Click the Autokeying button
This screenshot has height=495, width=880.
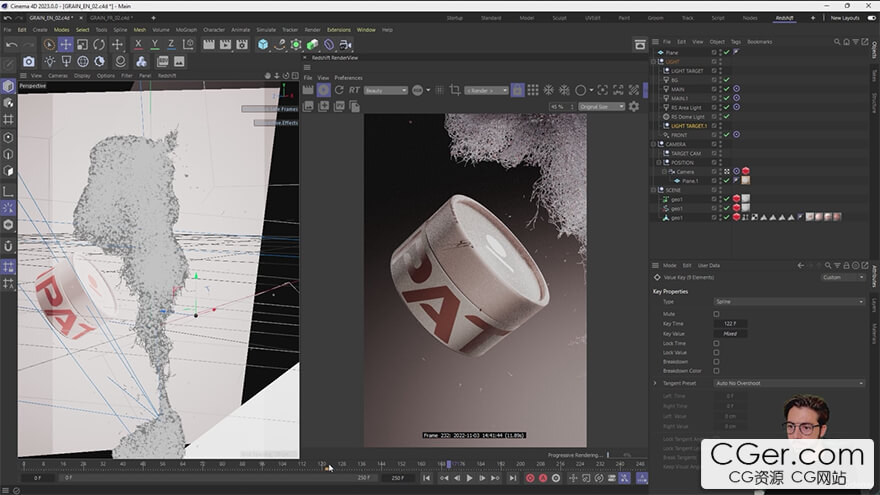[543, 478]
